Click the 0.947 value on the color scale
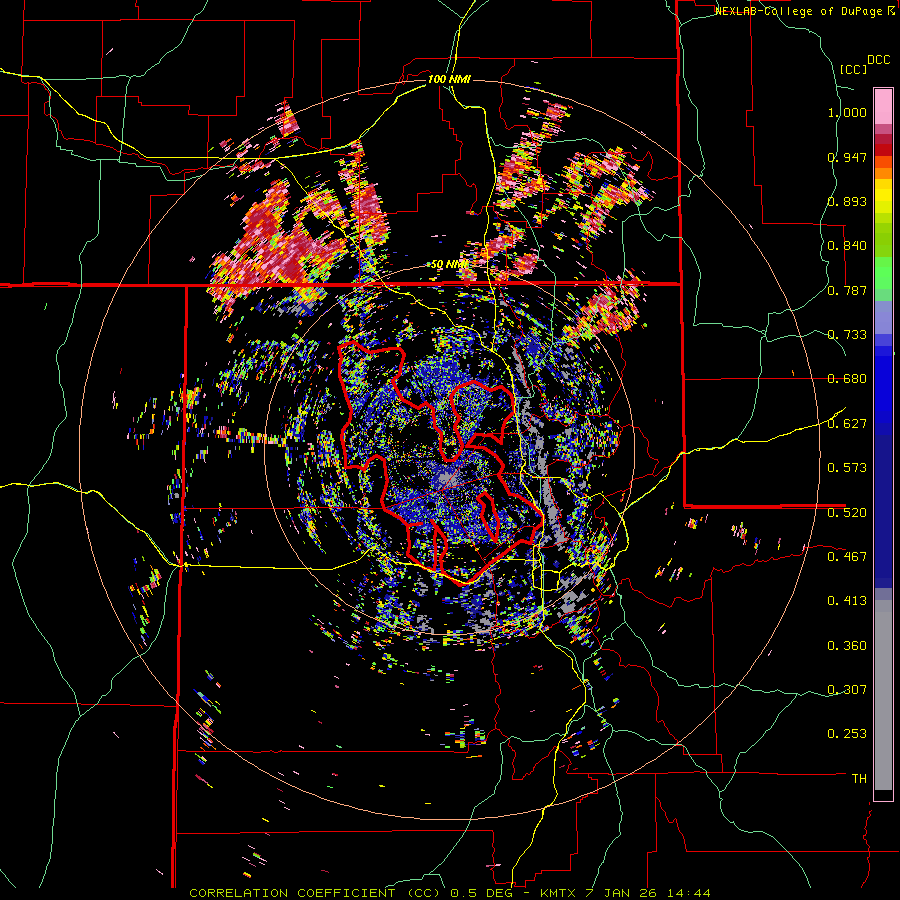The width and height of the screenshot is (900, 900). [847, 157]
